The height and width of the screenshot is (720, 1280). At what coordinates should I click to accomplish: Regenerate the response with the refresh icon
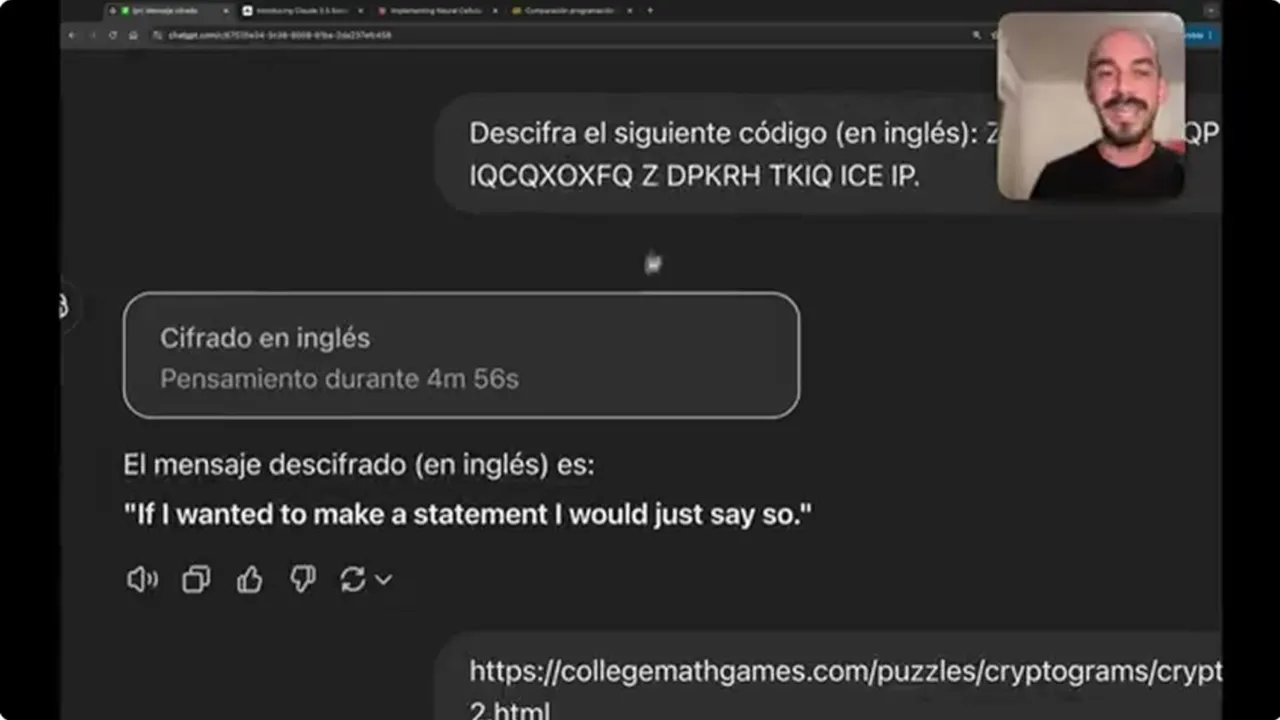[x=352, y=579]
